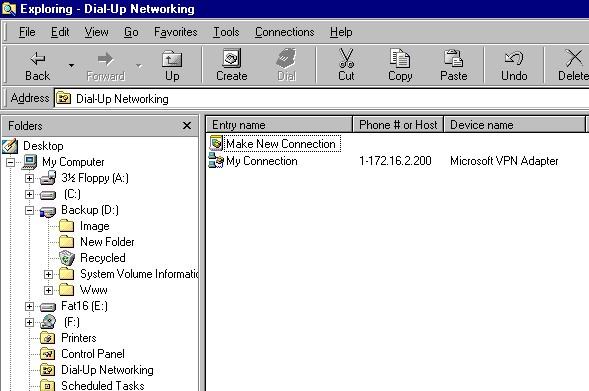The image size is (589, 391).
Task: Close the Folders pane
Action: coord(187,125)
